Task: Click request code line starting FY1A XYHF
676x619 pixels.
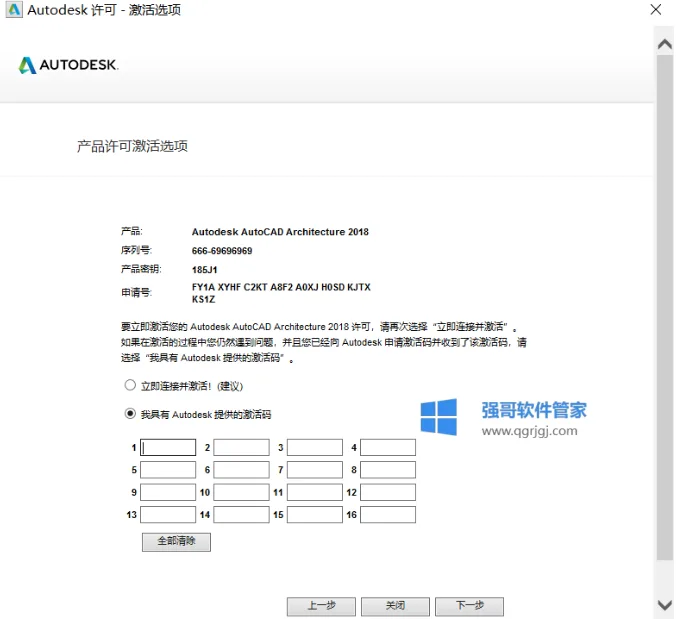Action: (281, 287)
